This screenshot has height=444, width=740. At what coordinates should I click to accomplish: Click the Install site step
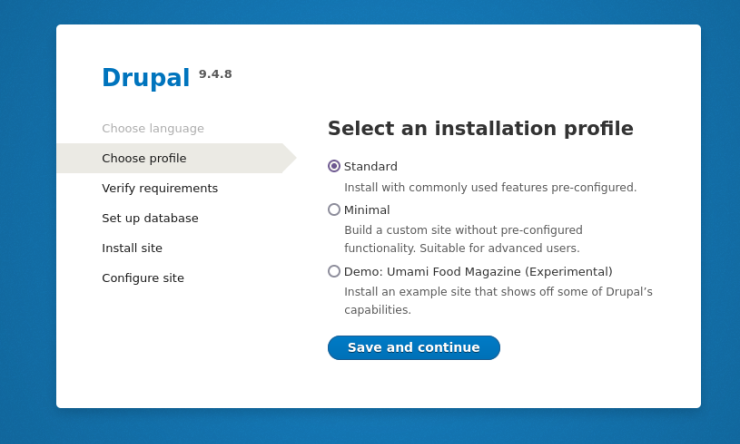point(132,248)
